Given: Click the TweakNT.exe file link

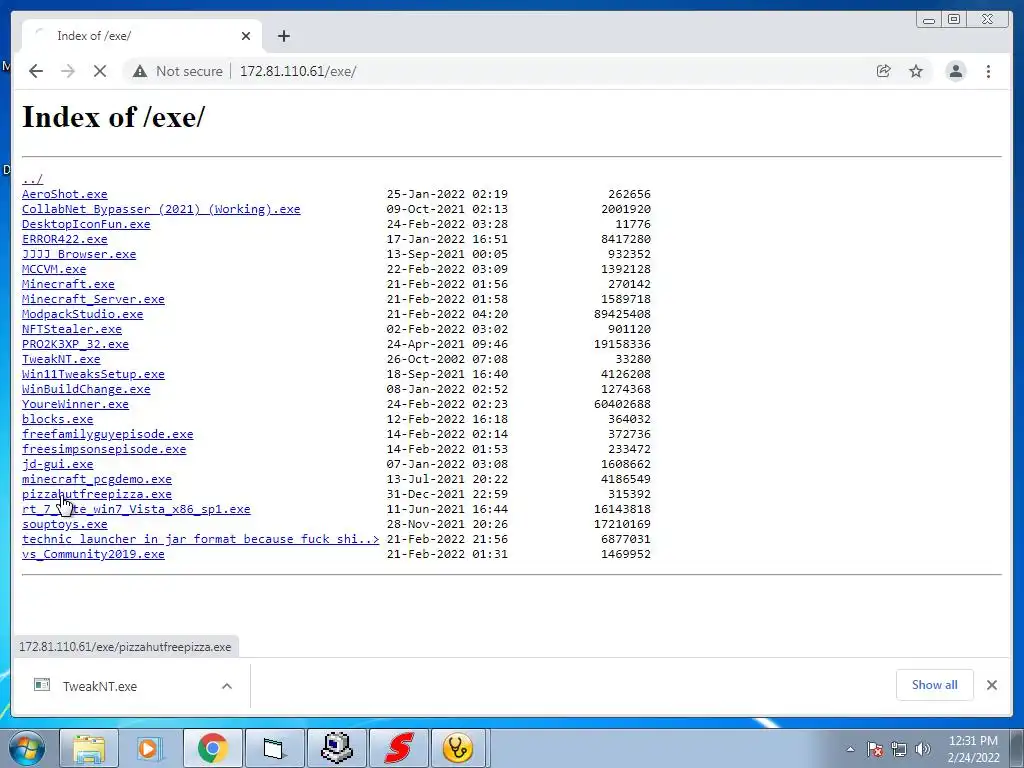Looking at the screenshot, I should [x=61, y=359].
